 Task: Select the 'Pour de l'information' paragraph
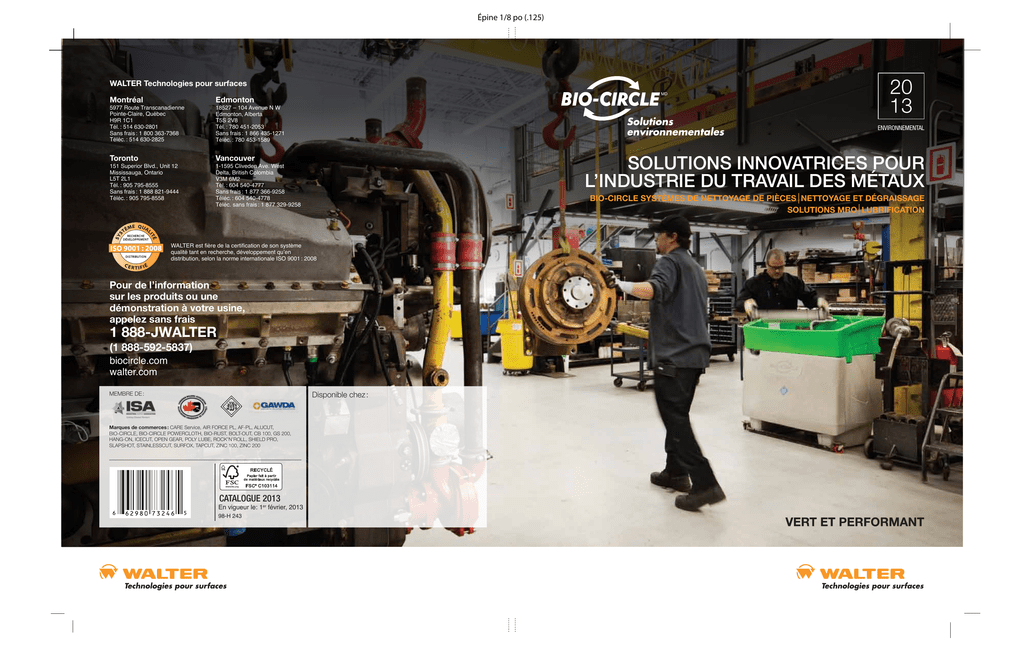point(177,302)
